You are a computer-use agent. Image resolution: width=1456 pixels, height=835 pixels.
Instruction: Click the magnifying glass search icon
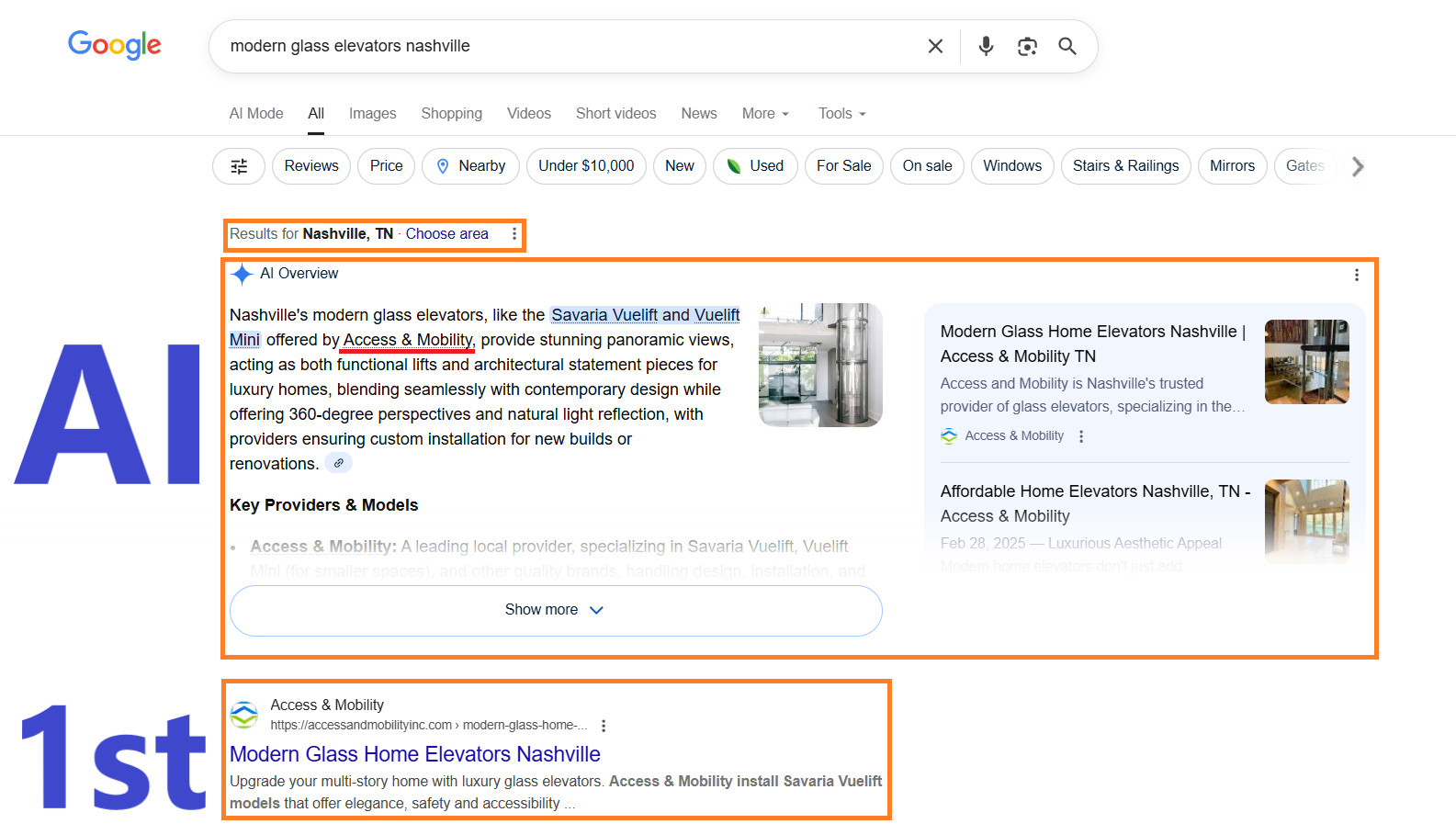(1067, 46)
